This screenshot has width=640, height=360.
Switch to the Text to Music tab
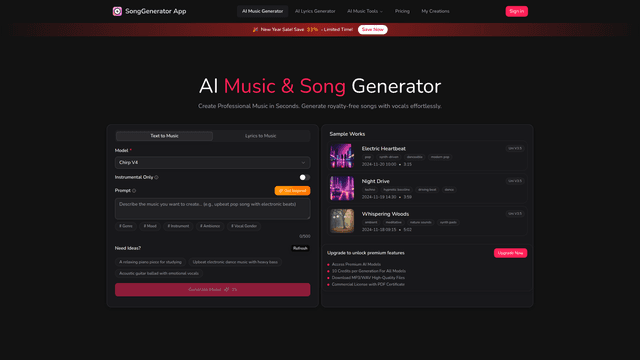(164, 136)
